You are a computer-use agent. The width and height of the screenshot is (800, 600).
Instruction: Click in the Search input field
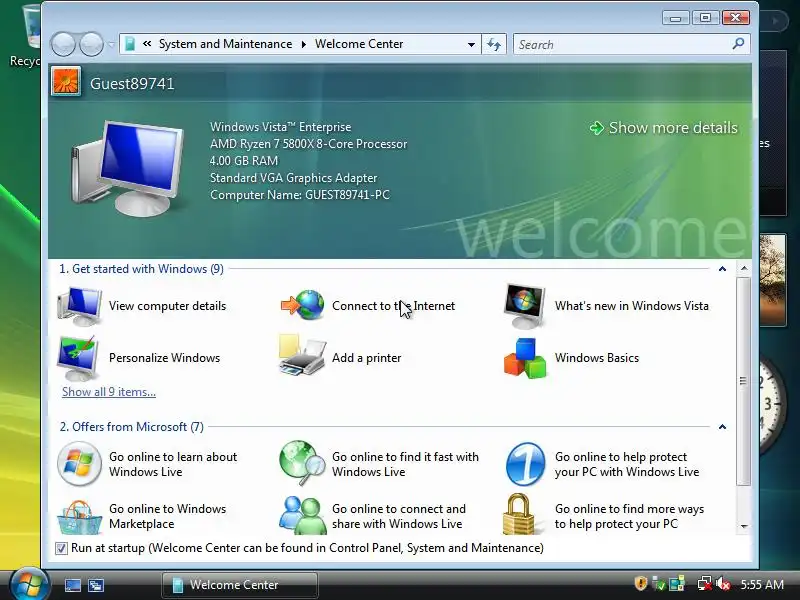coord(622,44)
